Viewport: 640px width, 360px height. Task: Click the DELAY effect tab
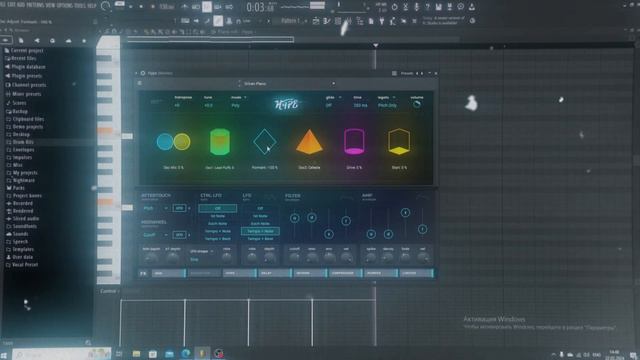click(x=275, y=273)
